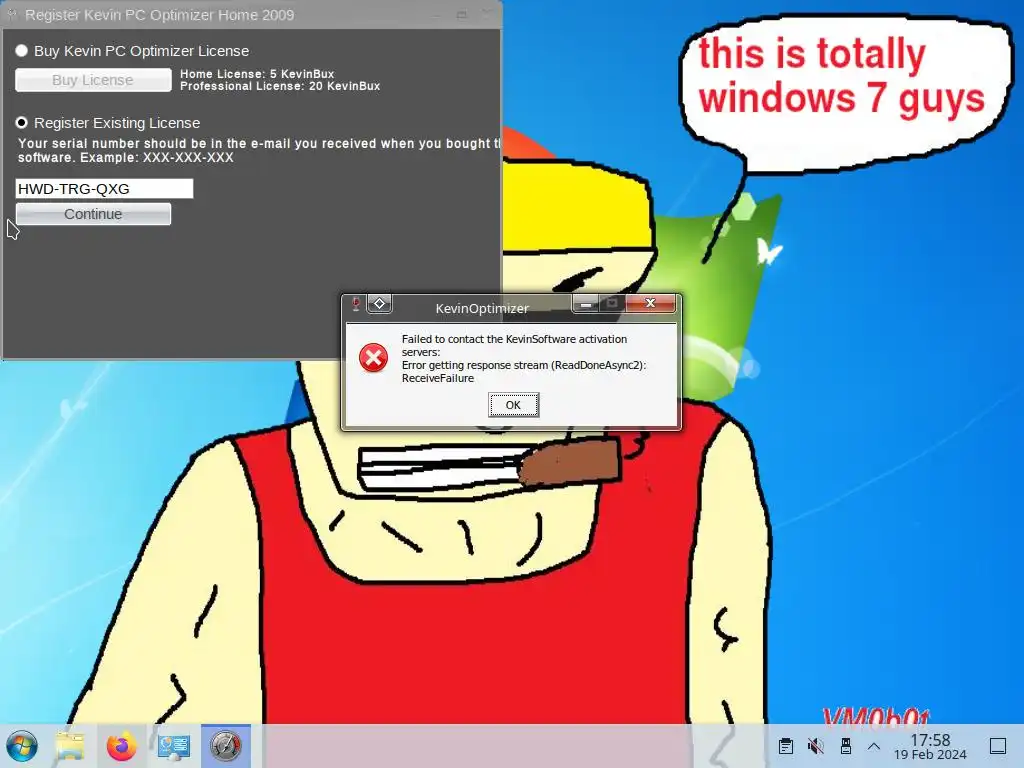Viewport: 1024px width, 768px height.
Task: Click maximize button on KevinOptimizer dialog
Action: 612,304
